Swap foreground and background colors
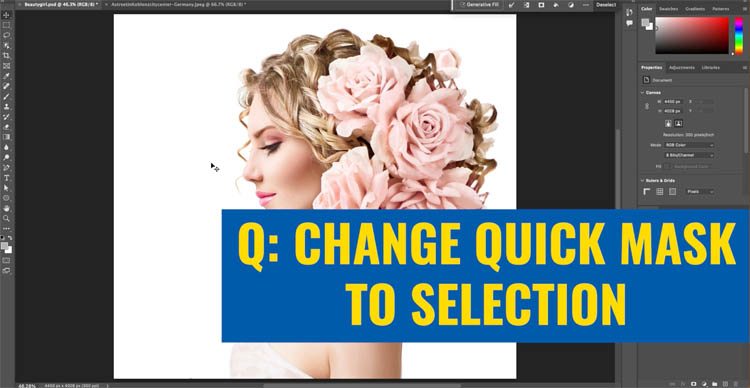This screenshot has width=750, height=388. 10,237
